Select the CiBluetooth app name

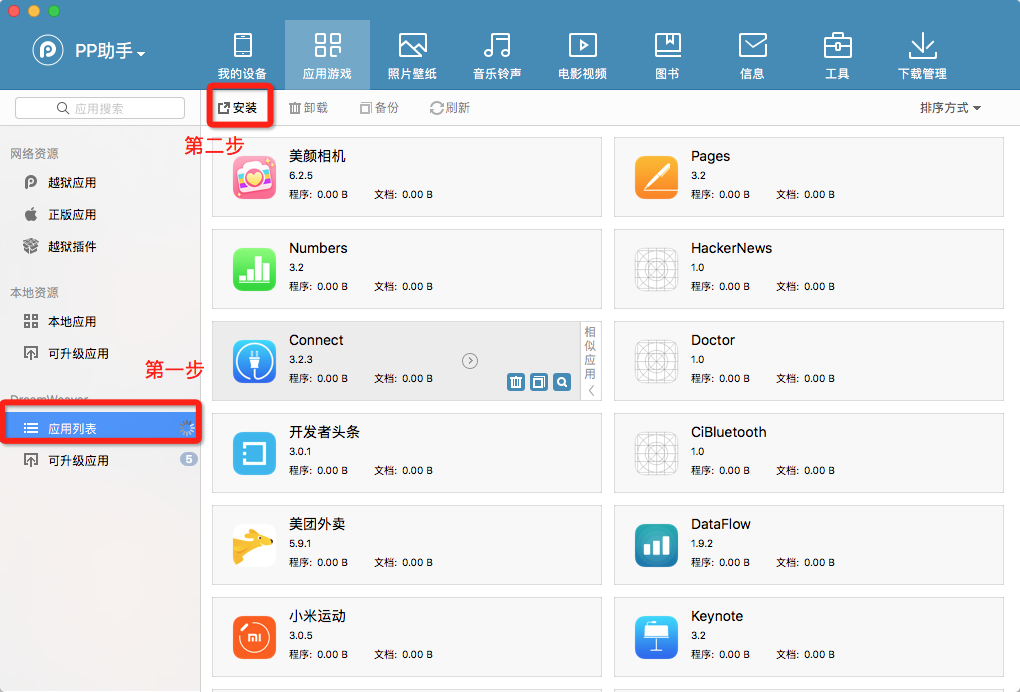pos(729,432)
